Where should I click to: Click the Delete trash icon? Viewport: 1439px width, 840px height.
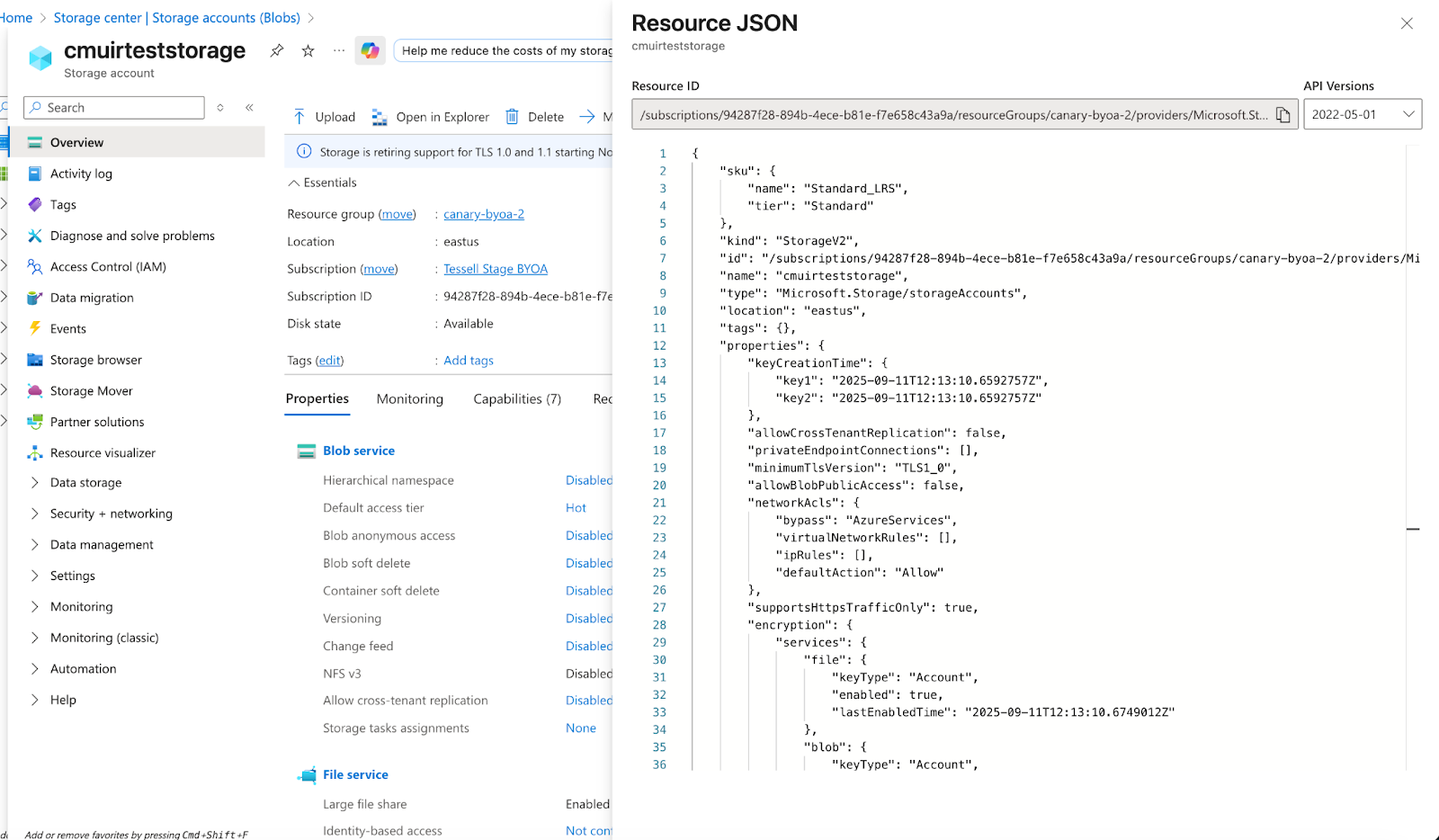pyautogui.click(x=512, y=117)
